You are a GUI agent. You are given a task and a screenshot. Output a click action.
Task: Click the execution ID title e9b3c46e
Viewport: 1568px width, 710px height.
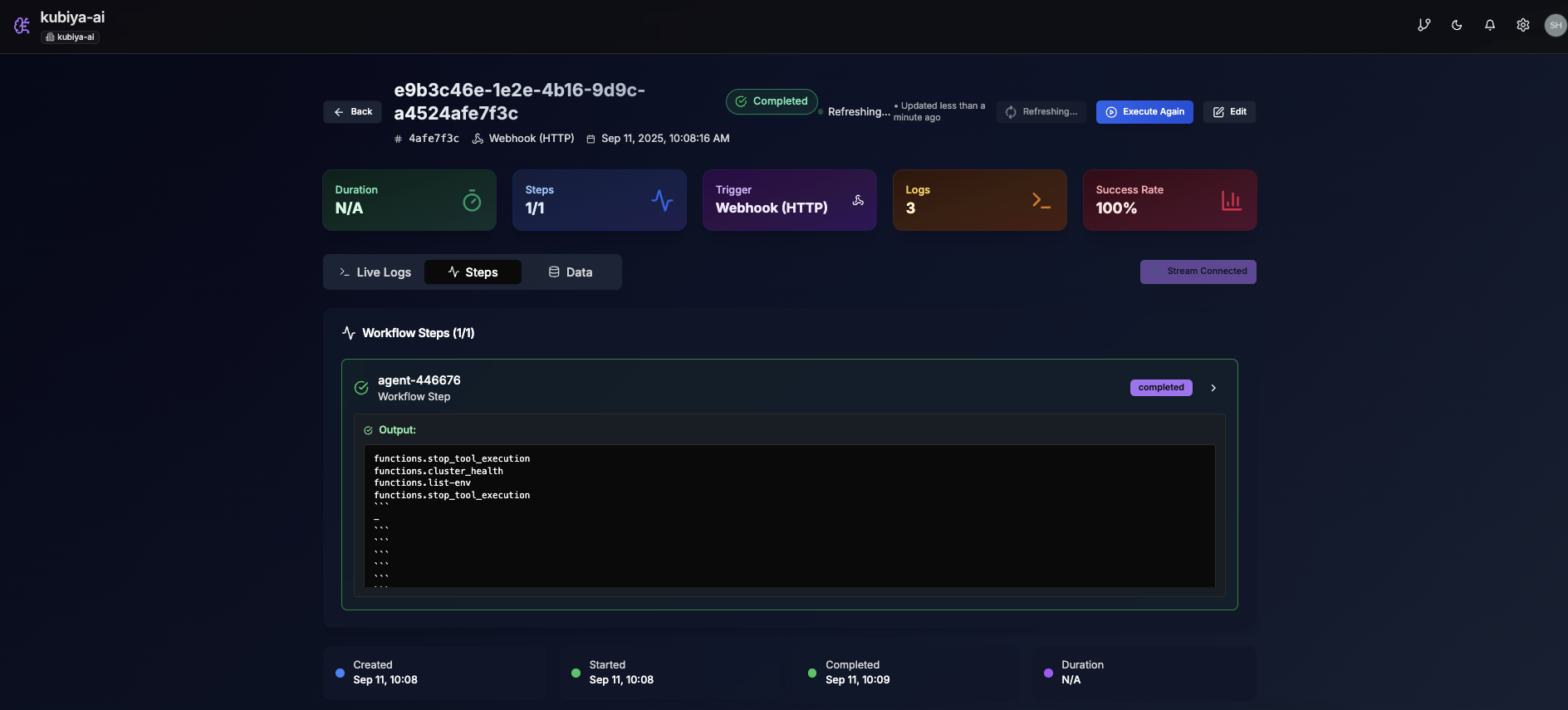[519, 101]
